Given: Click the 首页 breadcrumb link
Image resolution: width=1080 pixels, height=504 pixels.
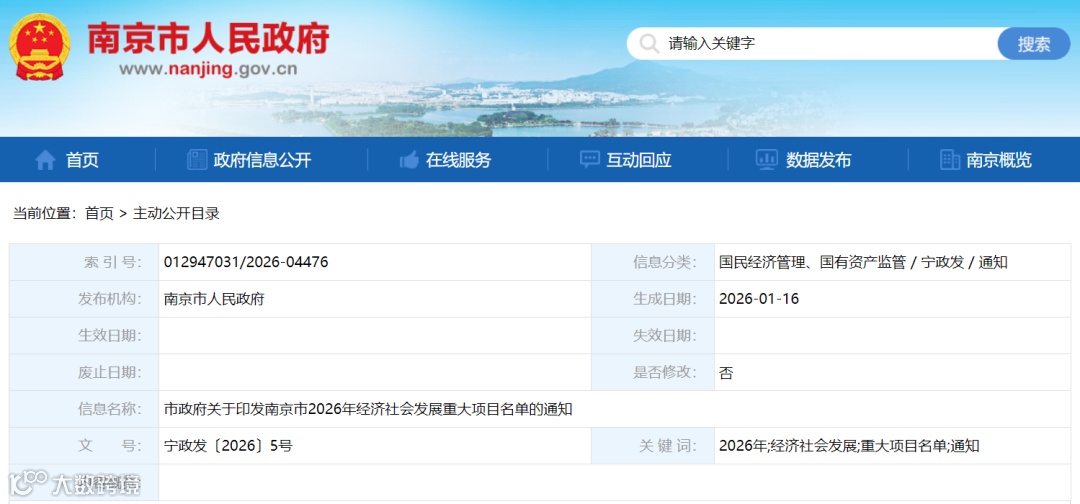Looking at the screenshot, I should pyautogui.click(x=99, y=213).
